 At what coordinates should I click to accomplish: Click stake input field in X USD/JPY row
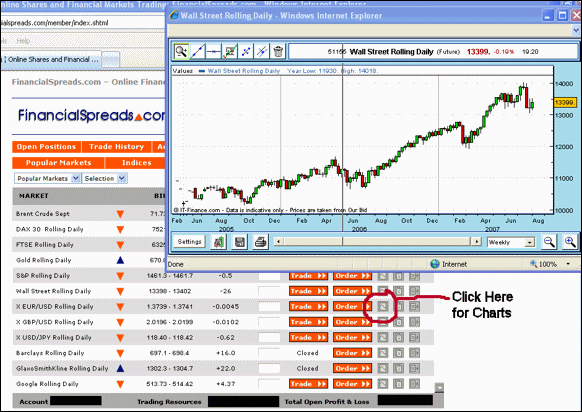click(x=269, y=337)
